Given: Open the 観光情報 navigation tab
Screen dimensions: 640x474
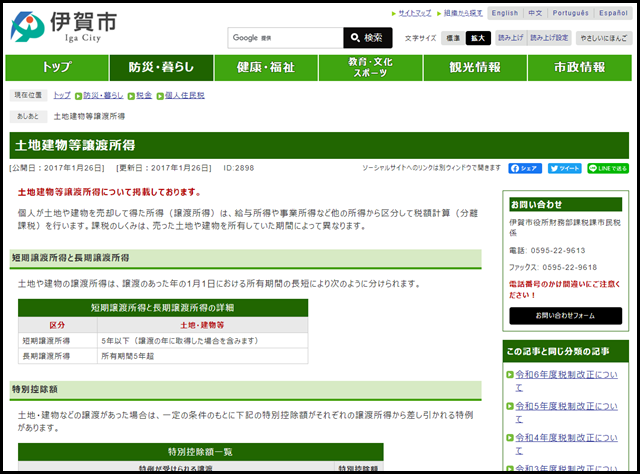Looking at the screenshot, I should (x=475, y=68).
